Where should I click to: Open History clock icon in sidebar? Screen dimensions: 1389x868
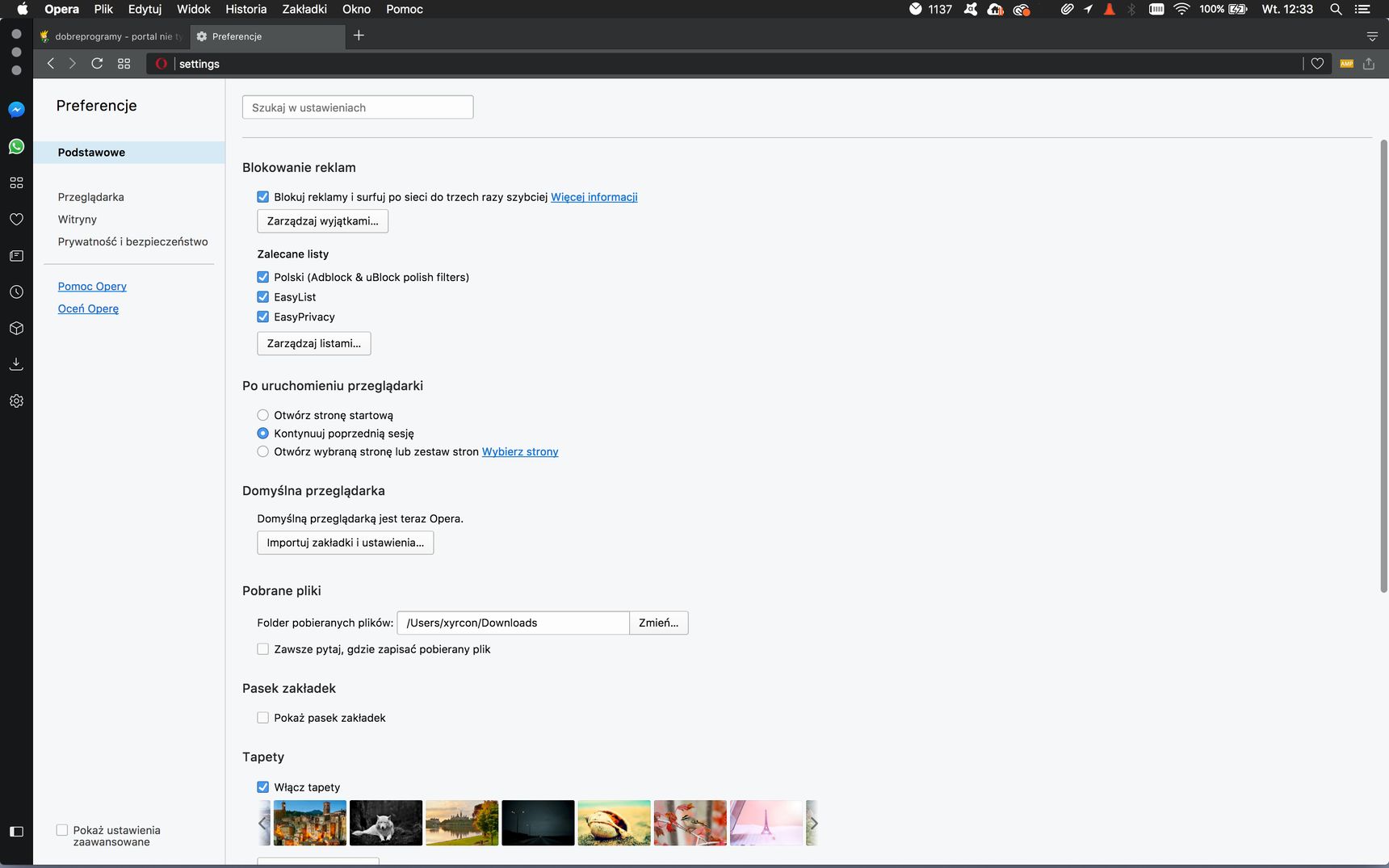pyautogui.click(x=16, y=291)
